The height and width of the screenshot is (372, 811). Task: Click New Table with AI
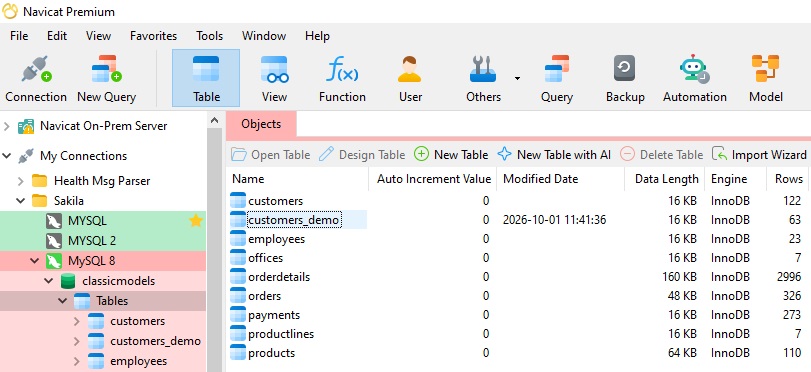point(554,154)
